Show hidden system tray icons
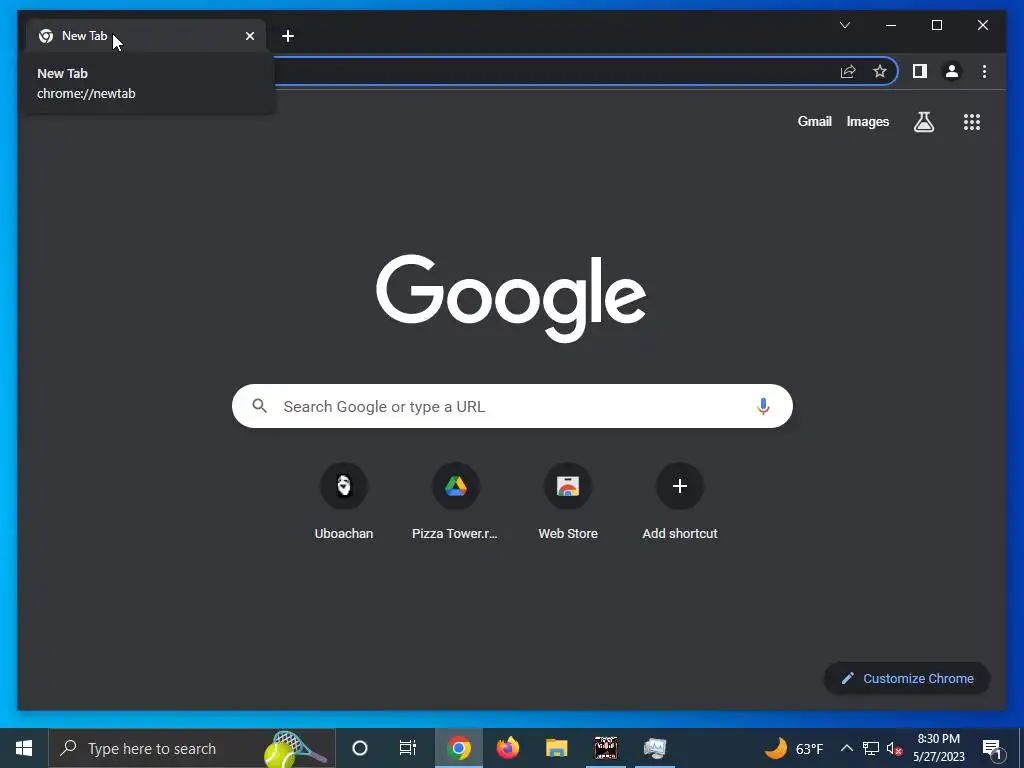Screen dimensions: 1024x768 pyautogui.click(x=846, y=748)
